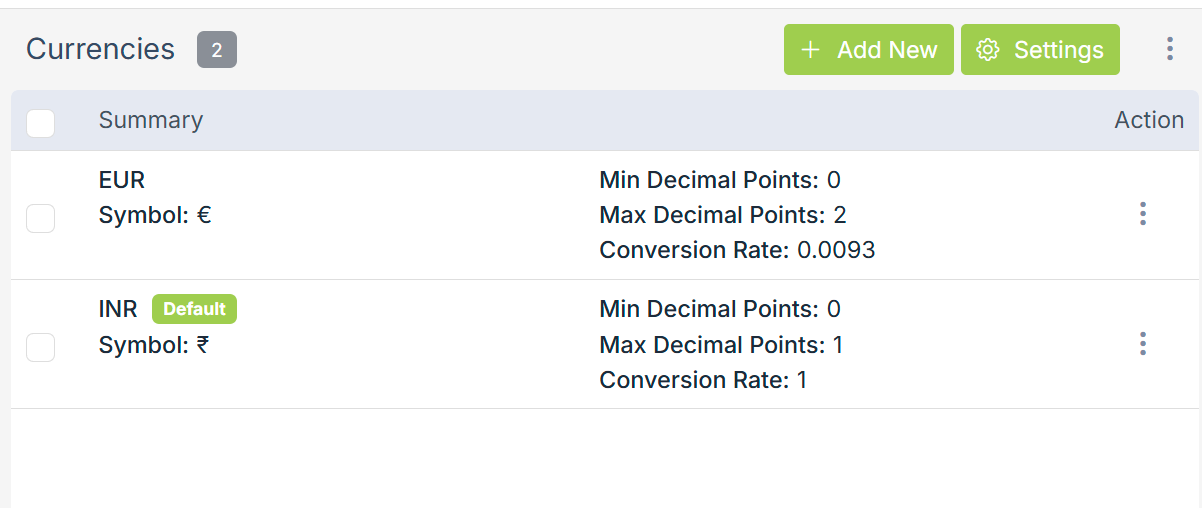Click the INR Max Decimal Points value

838,345
